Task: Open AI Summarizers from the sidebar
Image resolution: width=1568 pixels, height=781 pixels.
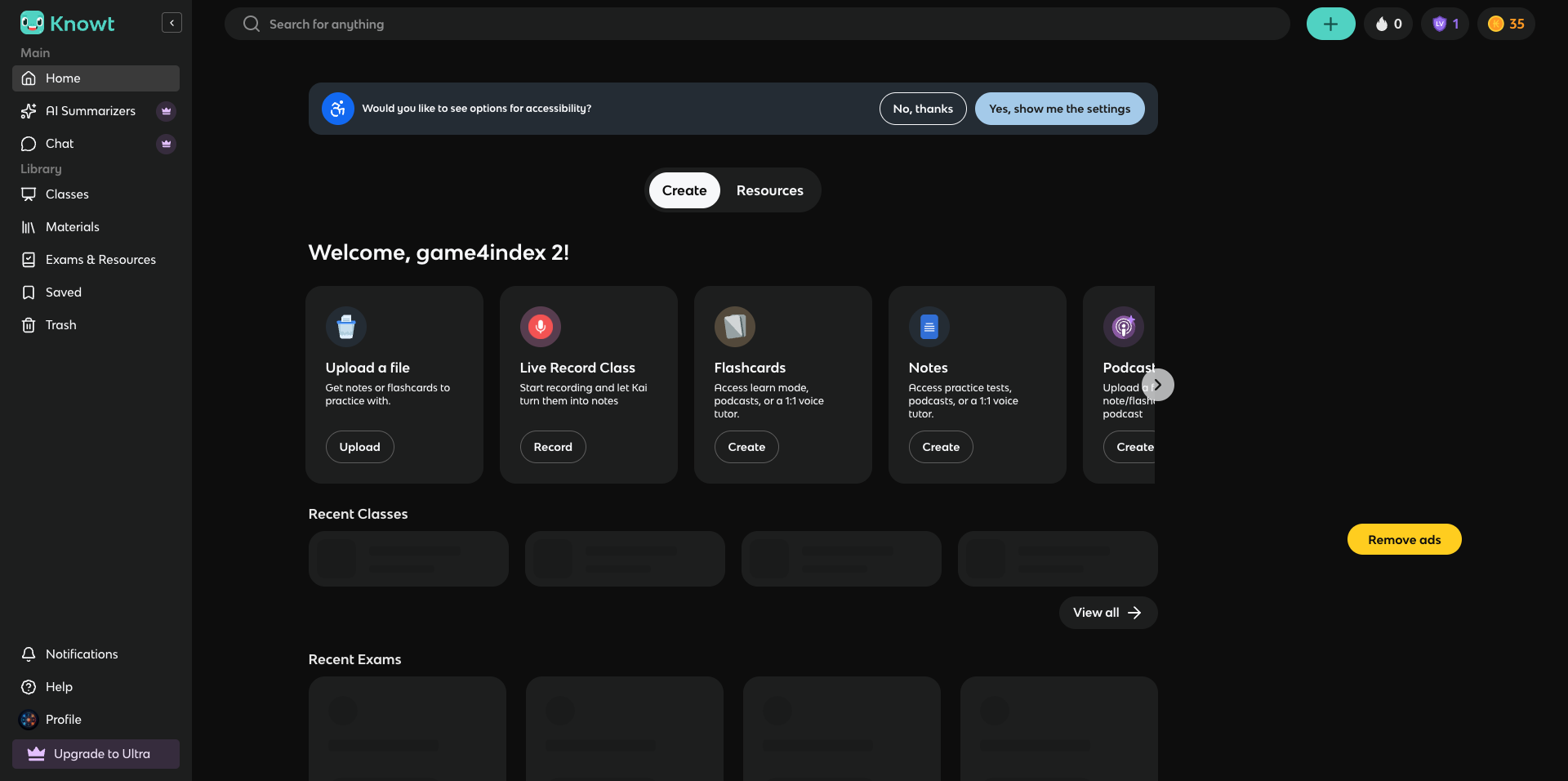Action: 91,111
